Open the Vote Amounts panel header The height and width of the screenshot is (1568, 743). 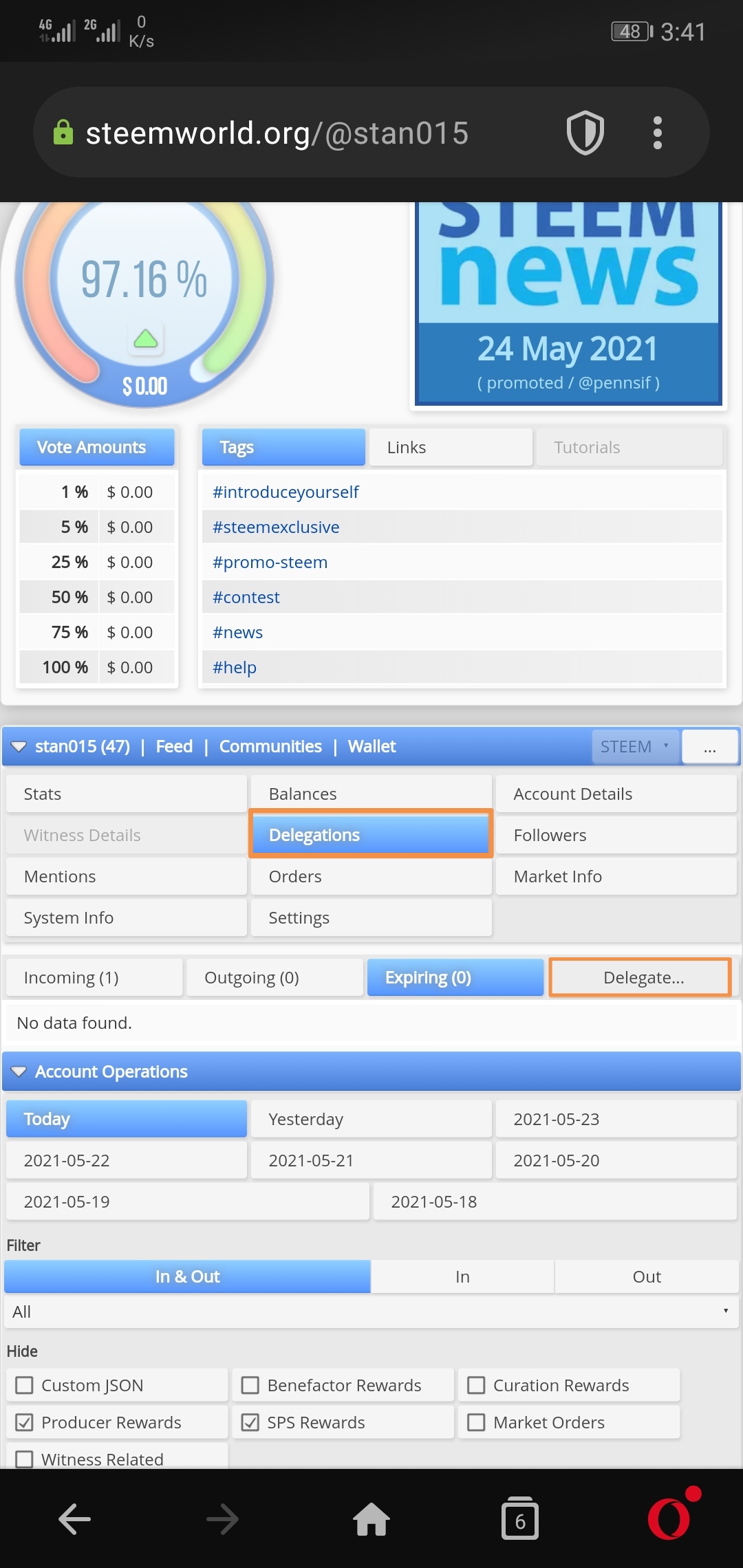(96, 447)
